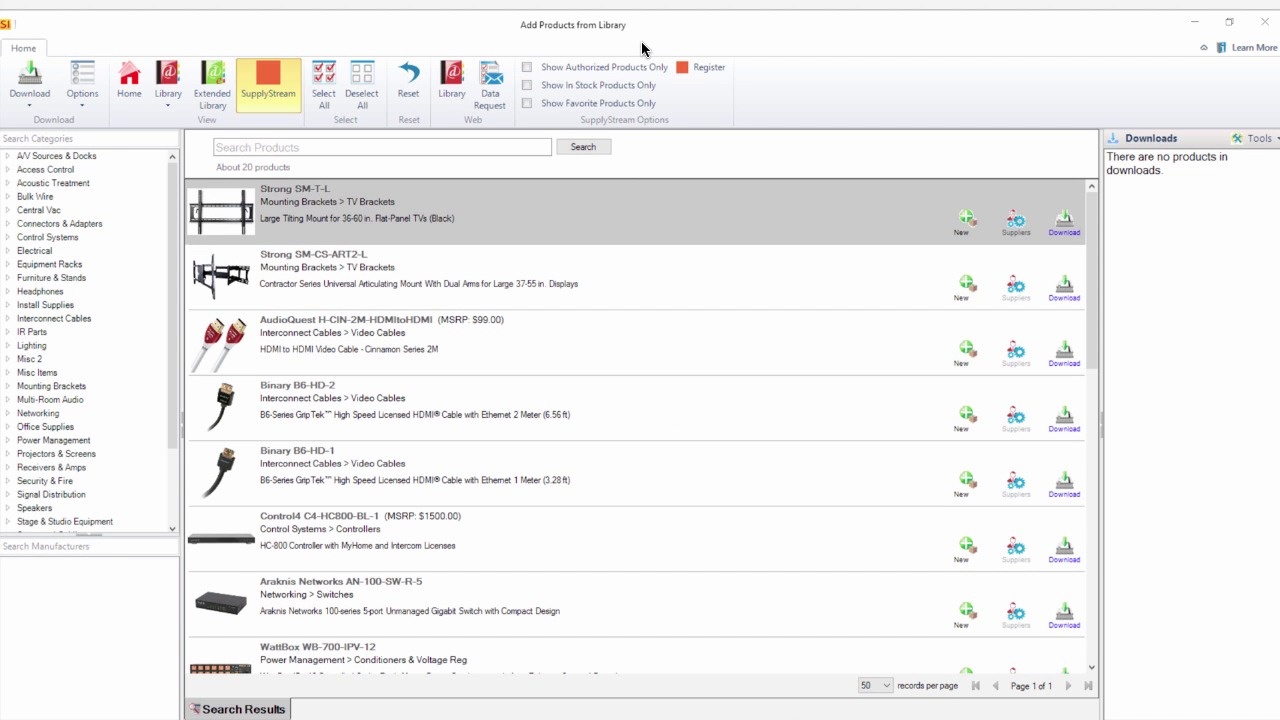
Task: Click the Register orange icon
Action: point(682,67)
